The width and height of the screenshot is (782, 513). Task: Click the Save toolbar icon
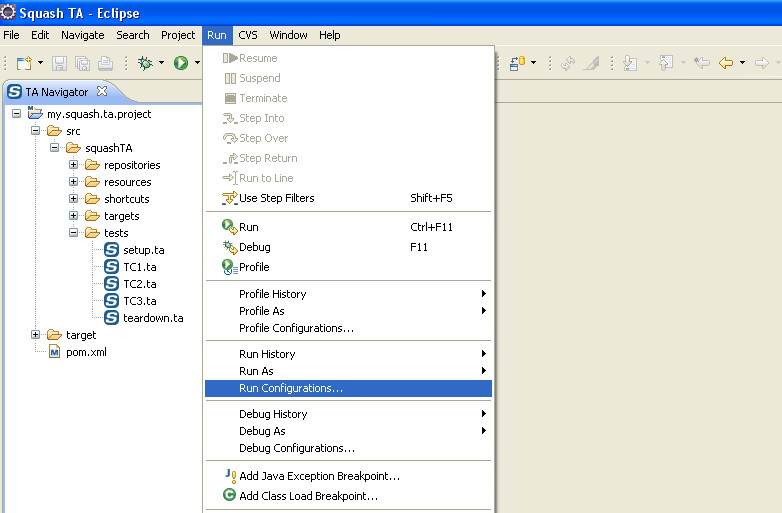[59, 63]
